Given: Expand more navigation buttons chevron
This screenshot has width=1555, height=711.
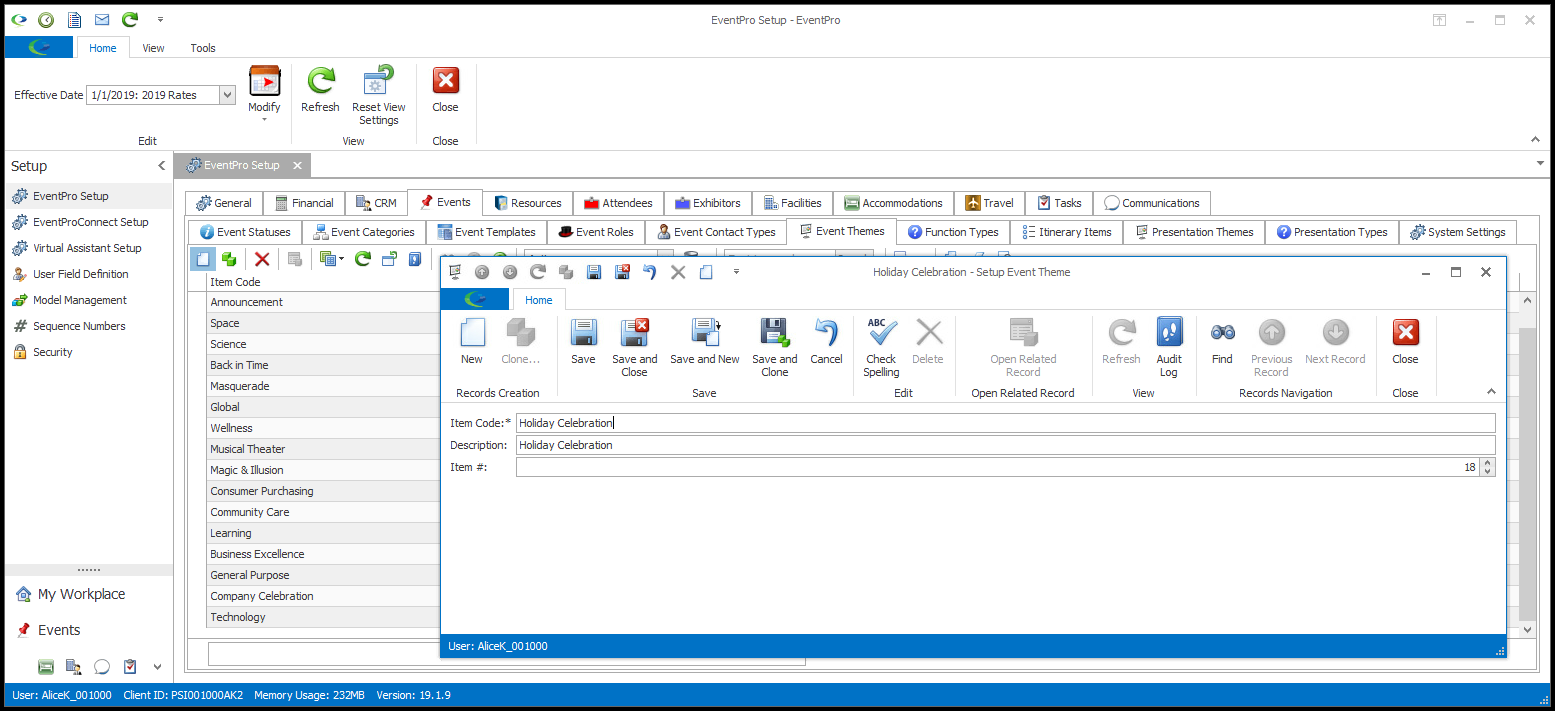Looking at the screenshot, I should pyautogui.click(x=157, y=667).
